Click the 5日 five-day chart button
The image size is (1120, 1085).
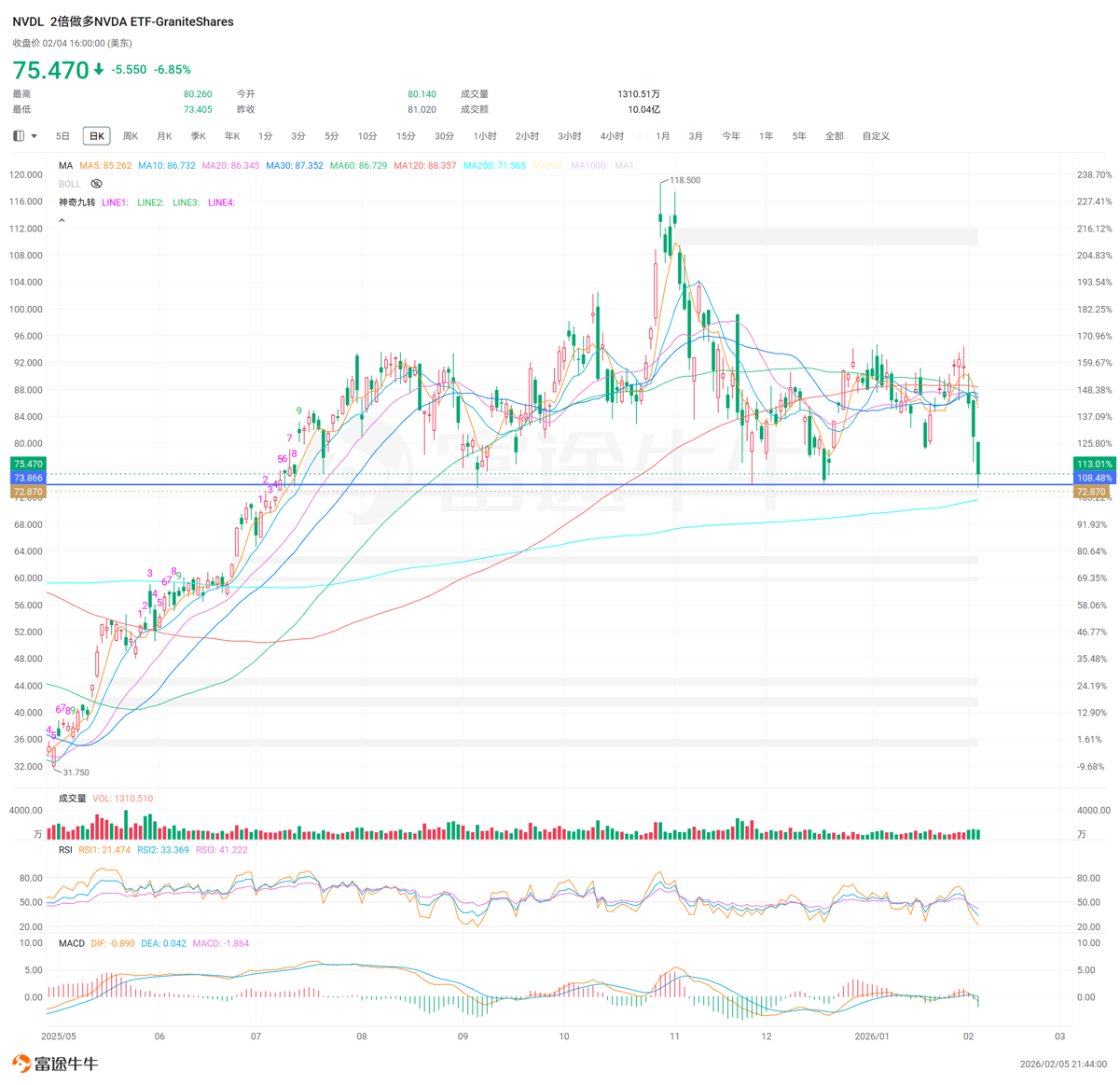tap(62, 136)
